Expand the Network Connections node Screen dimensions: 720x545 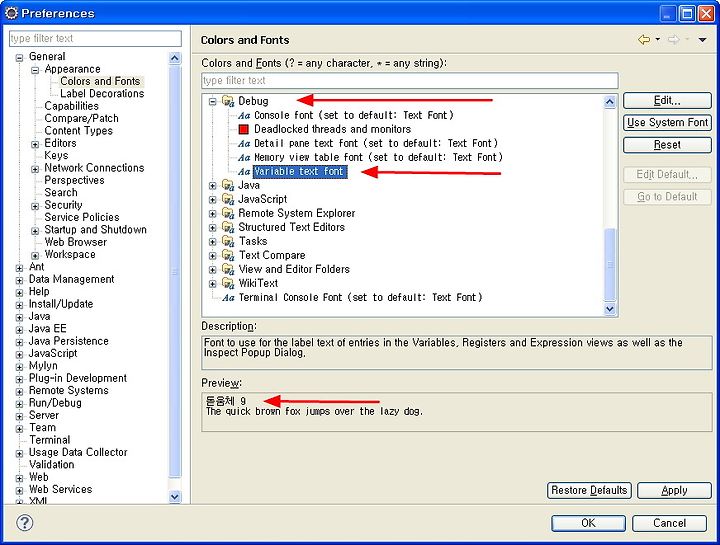35,169
